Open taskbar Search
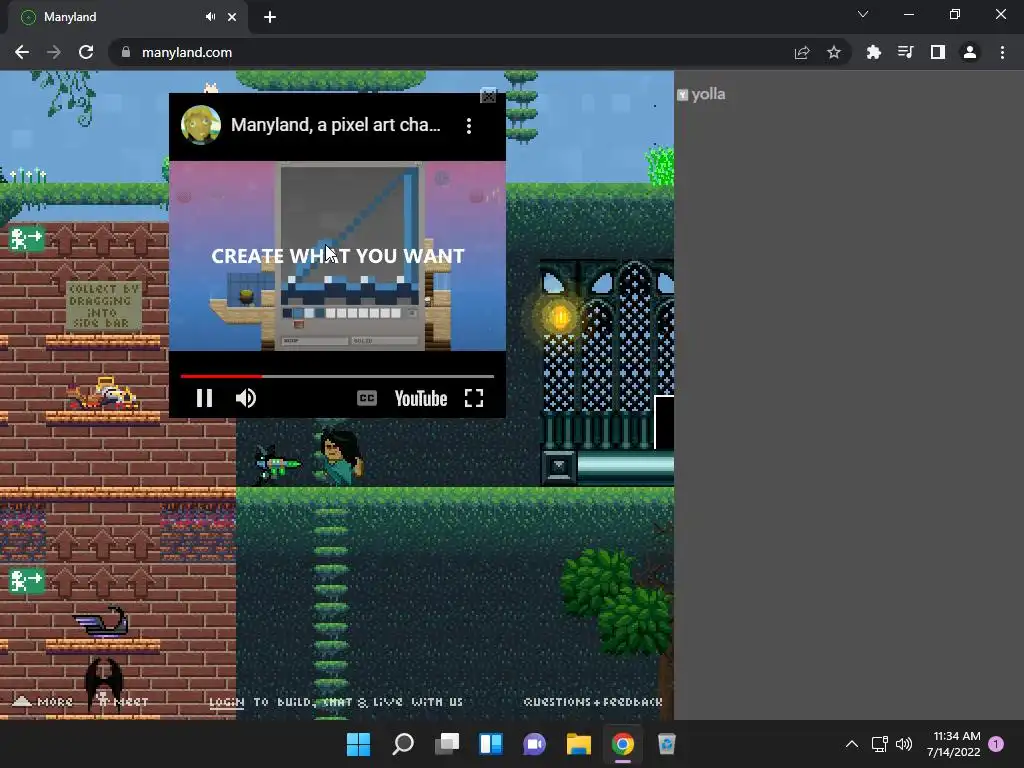Image resolution: width=1024 pixels, height=768 pixels. pyautogui.click(x=402, y=744)
